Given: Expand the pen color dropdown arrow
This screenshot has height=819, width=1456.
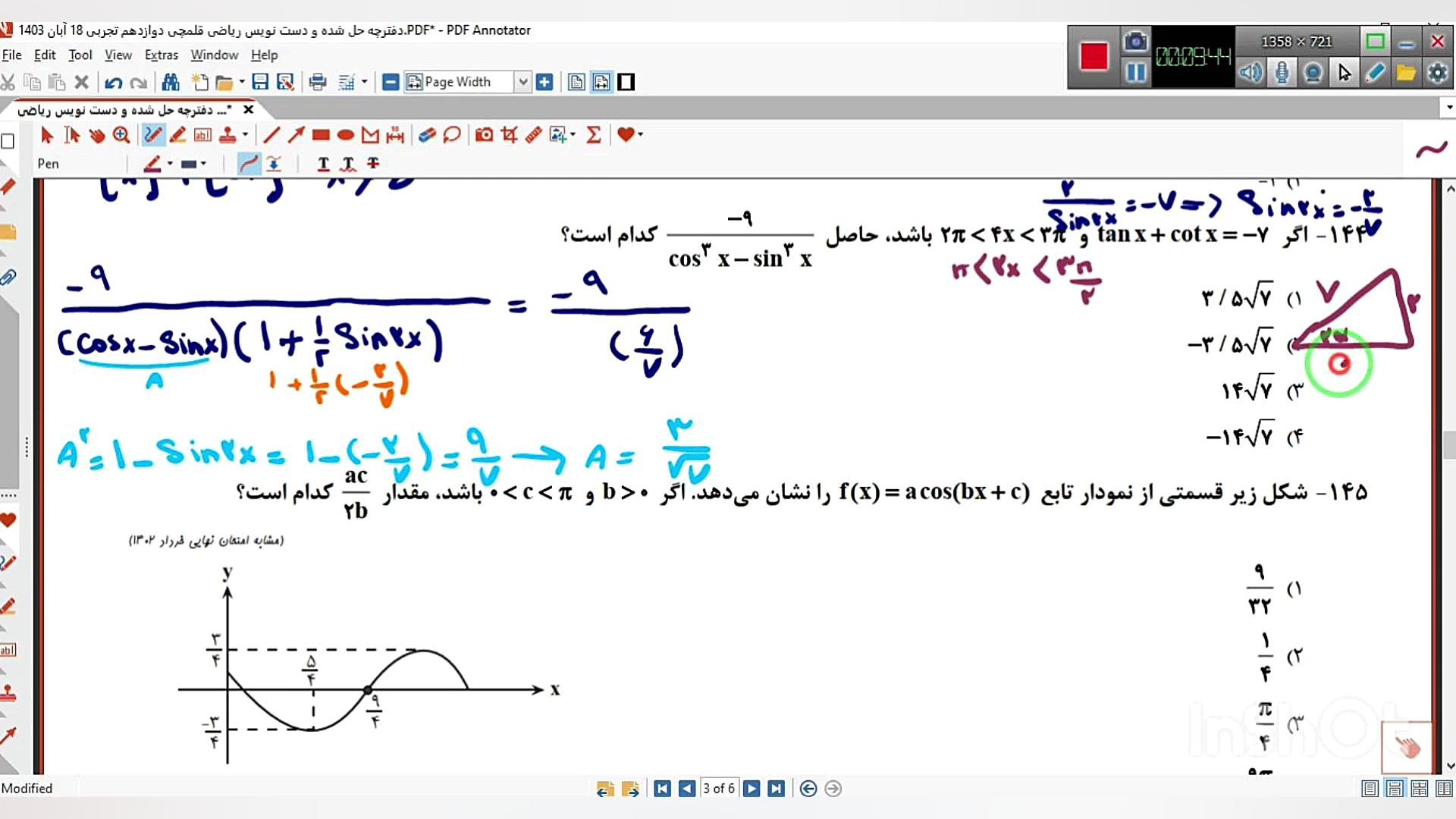Looking at the screenshot, I should coord(170,164).
